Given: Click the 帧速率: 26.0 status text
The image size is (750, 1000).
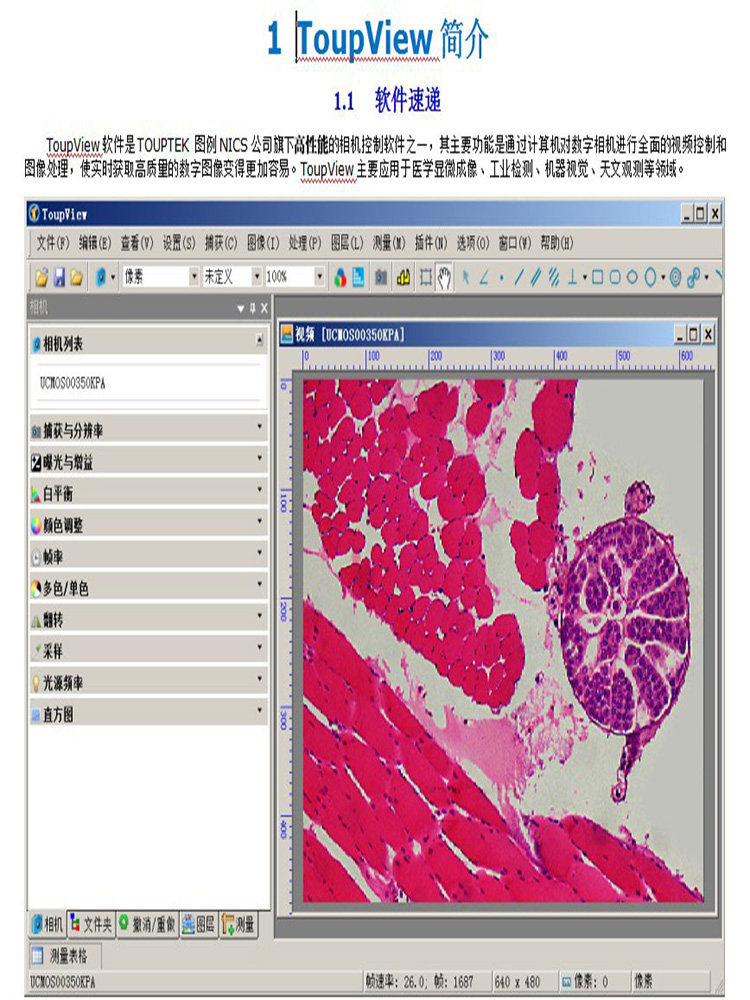Looking at the screenshot, I should point(395,982).
